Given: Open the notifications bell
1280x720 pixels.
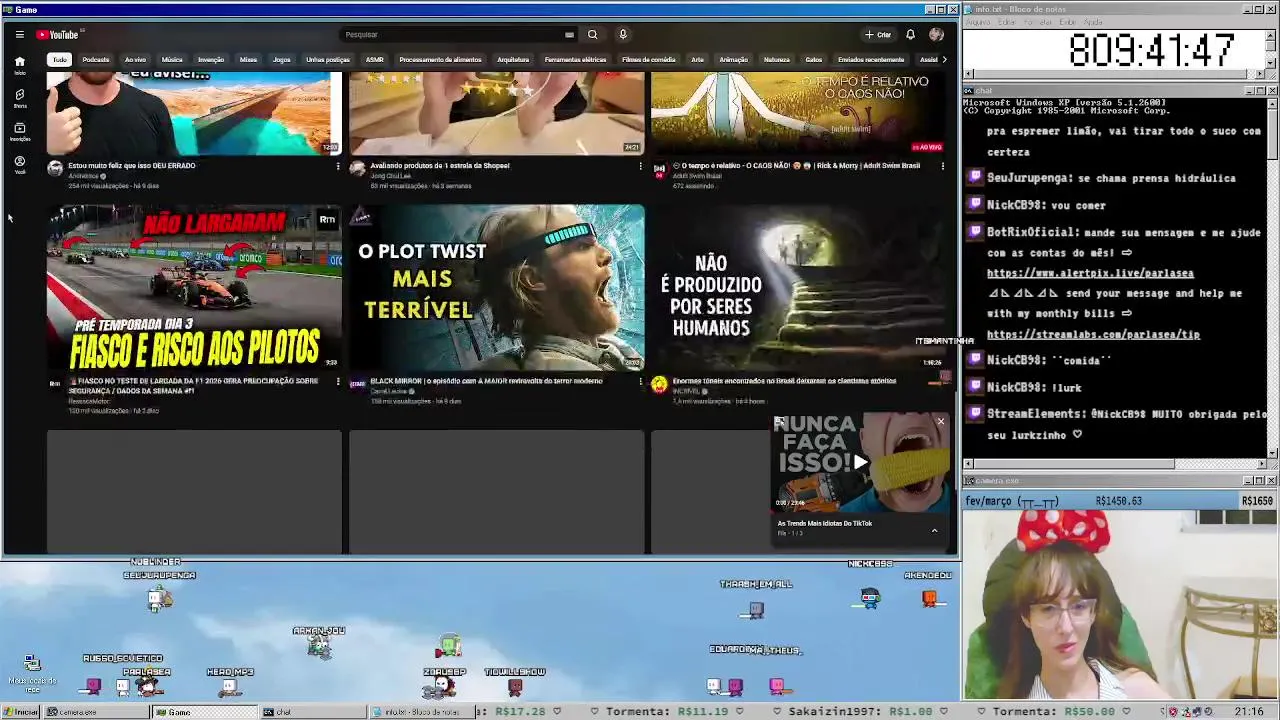Looking at the screenshot, I should (x=910, y=34).
